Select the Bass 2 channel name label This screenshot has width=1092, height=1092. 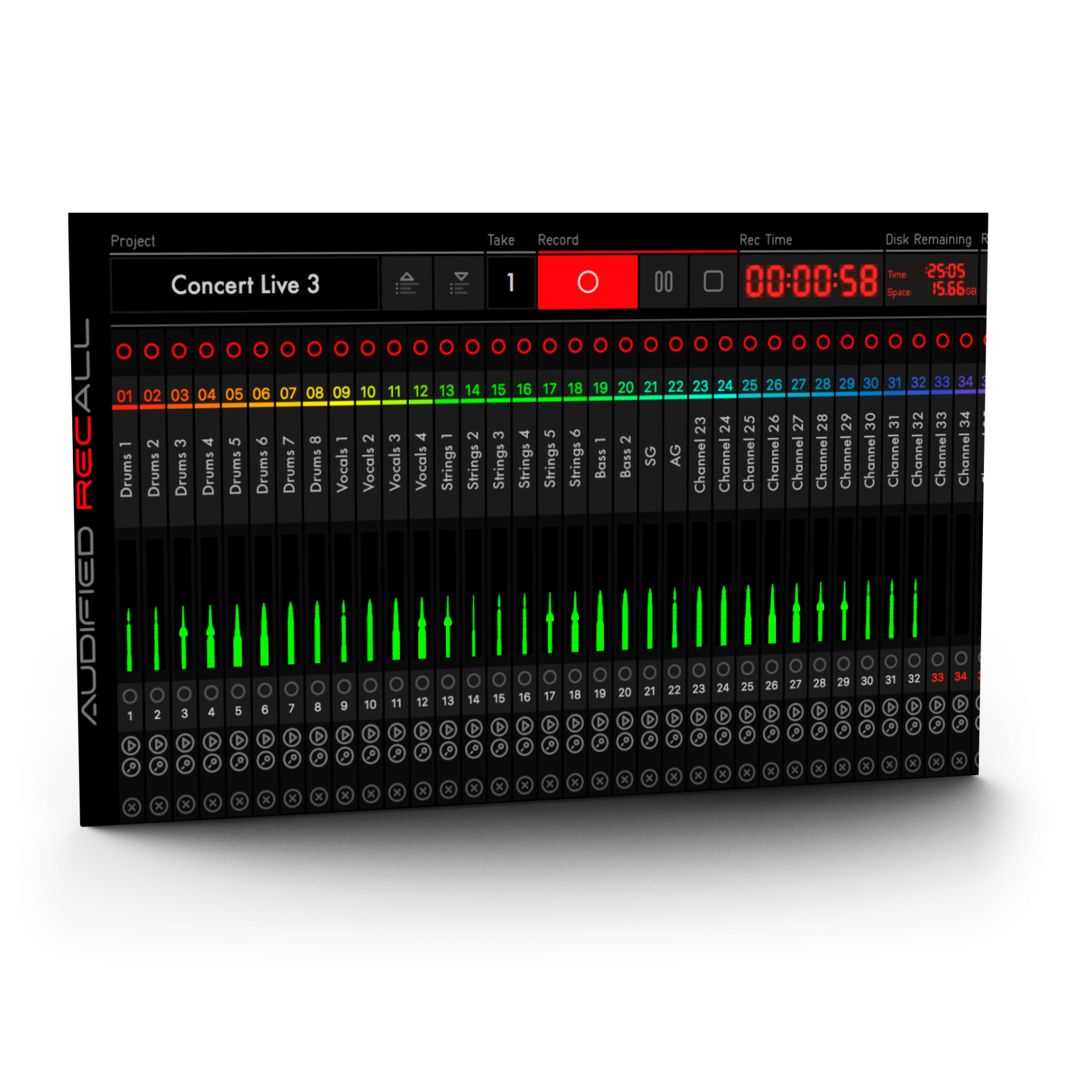click(625, 456)
